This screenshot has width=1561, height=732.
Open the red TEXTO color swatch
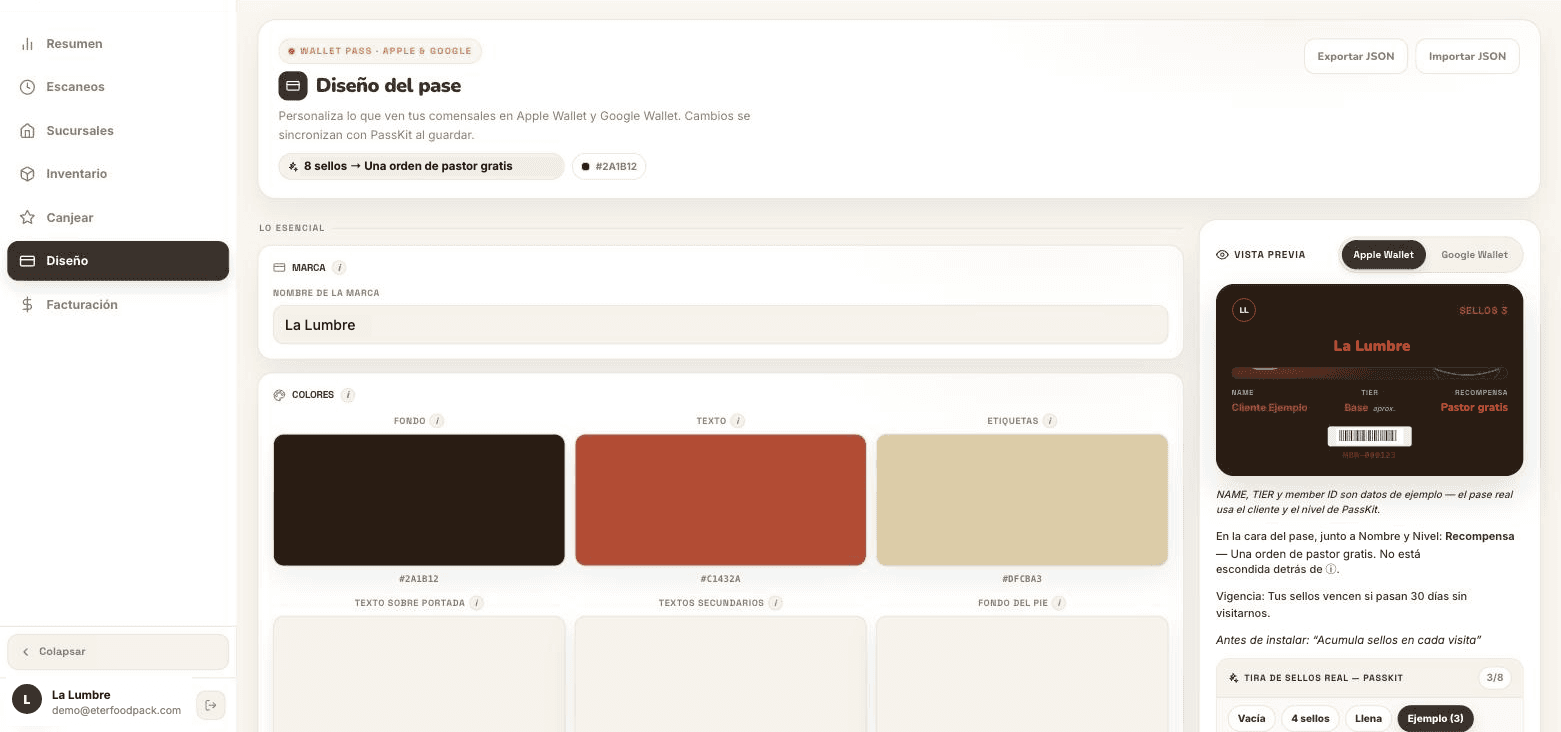click(x=720, y=500)
